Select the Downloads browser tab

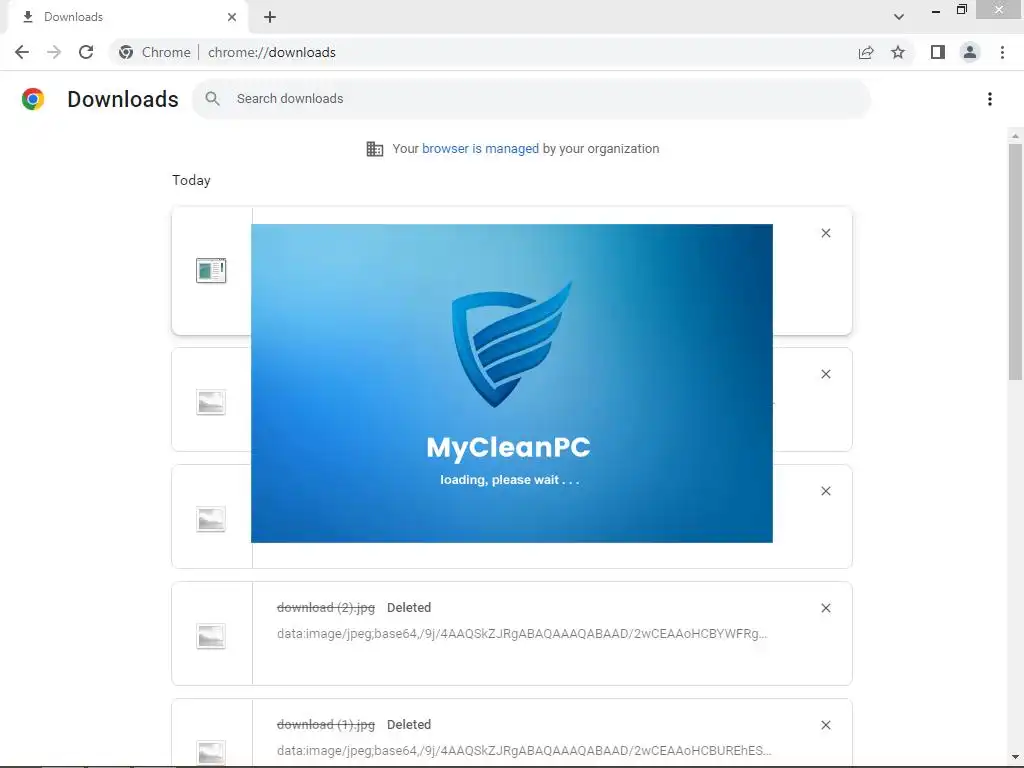click(x=127, y=17)
